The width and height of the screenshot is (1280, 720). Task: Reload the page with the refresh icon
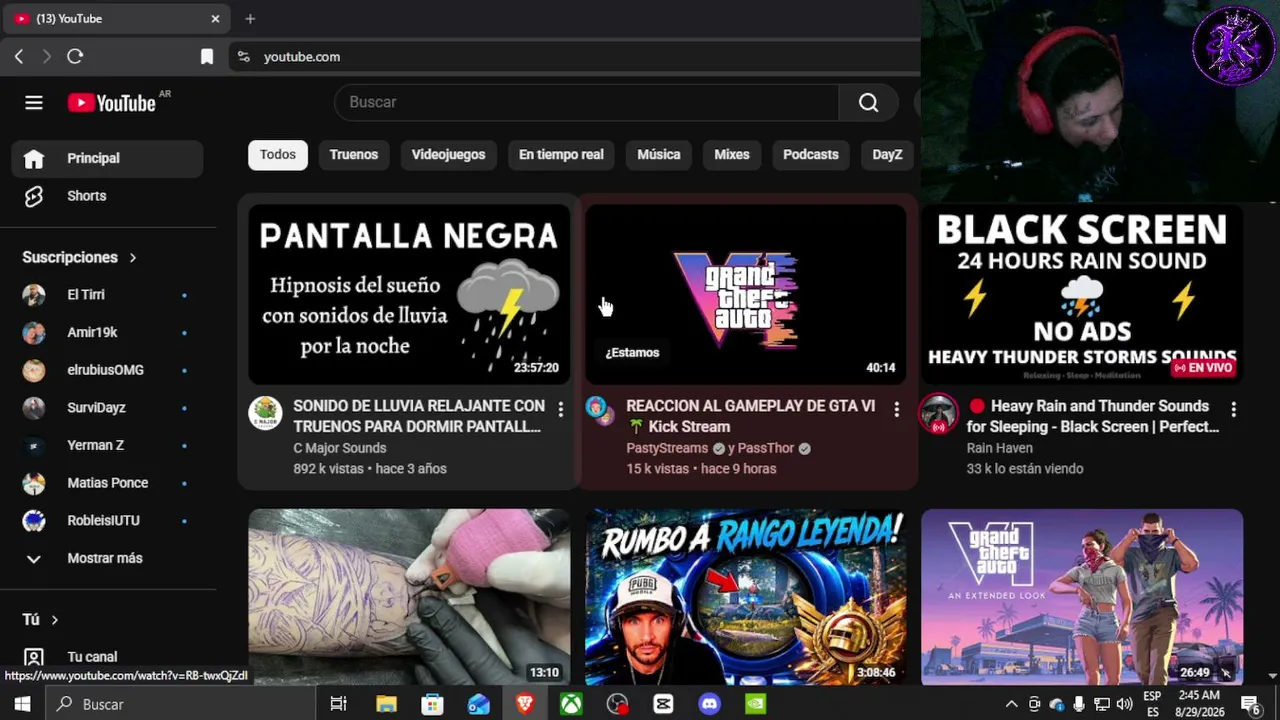tap(75, 57)
